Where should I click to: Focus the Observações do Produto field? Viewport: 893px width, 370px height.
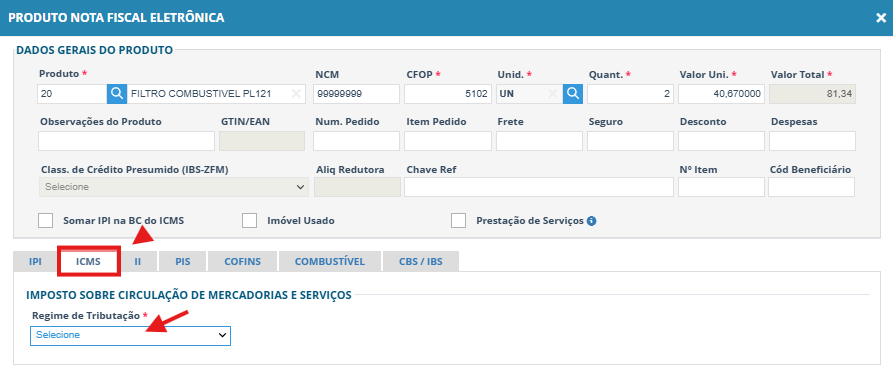coord(126,141)
